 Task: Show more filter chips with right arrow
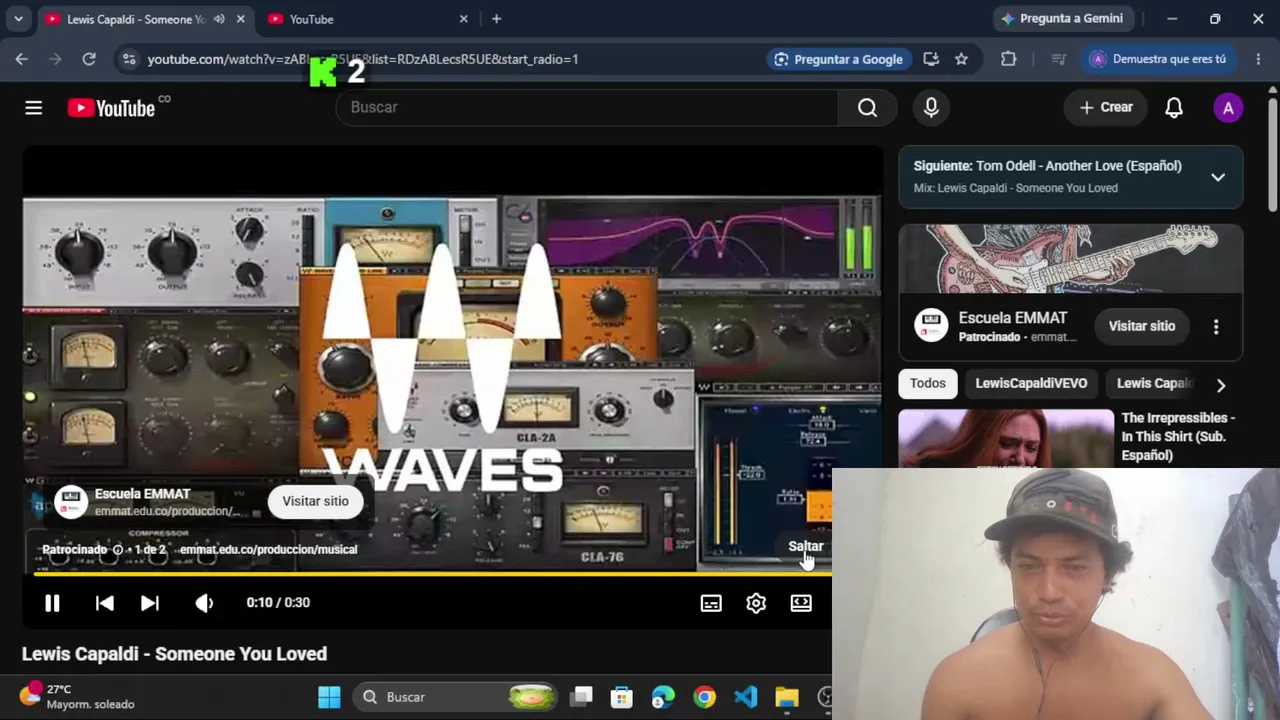(x=1220, y=385)
